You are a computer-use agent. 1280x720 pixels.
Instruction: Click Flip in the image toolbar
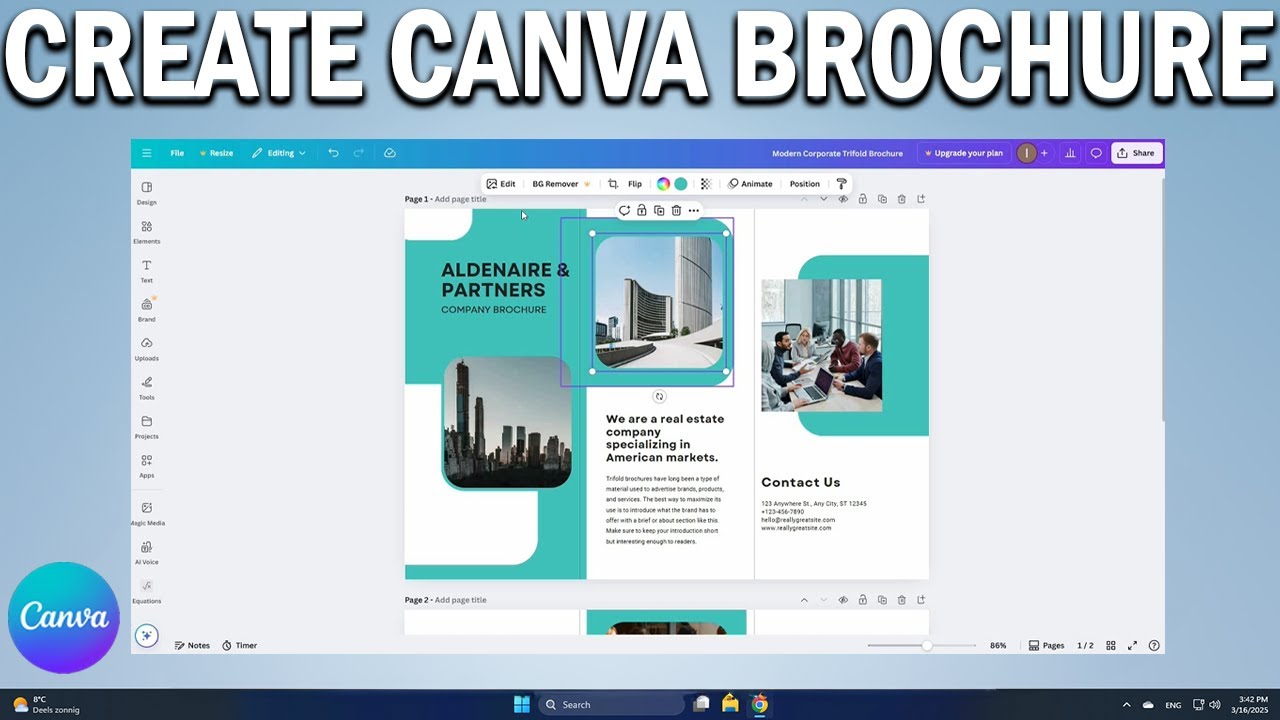click(x=635, y=184)
